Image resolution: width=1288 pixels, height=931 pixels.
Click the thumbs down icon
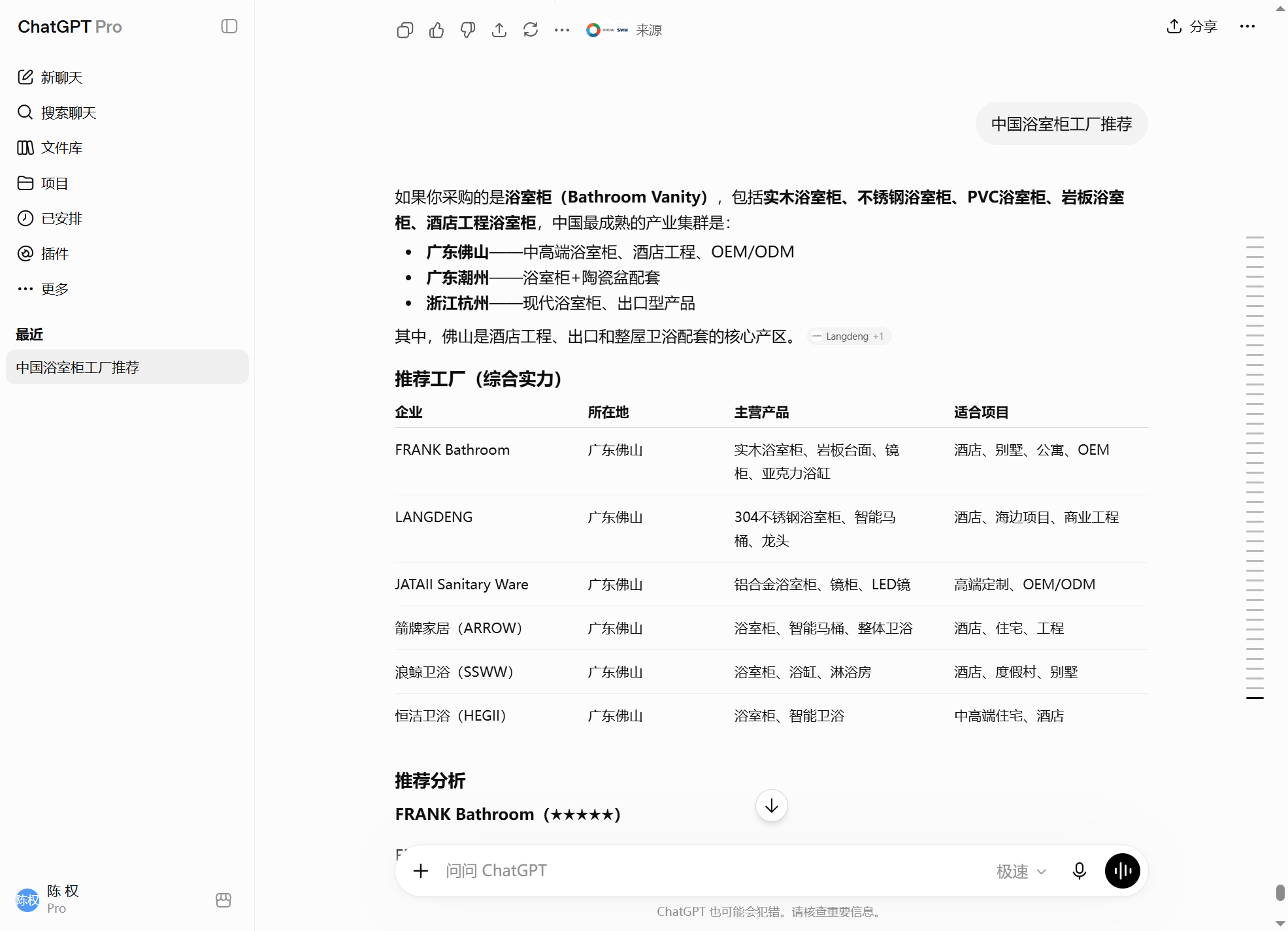(468, 30)
